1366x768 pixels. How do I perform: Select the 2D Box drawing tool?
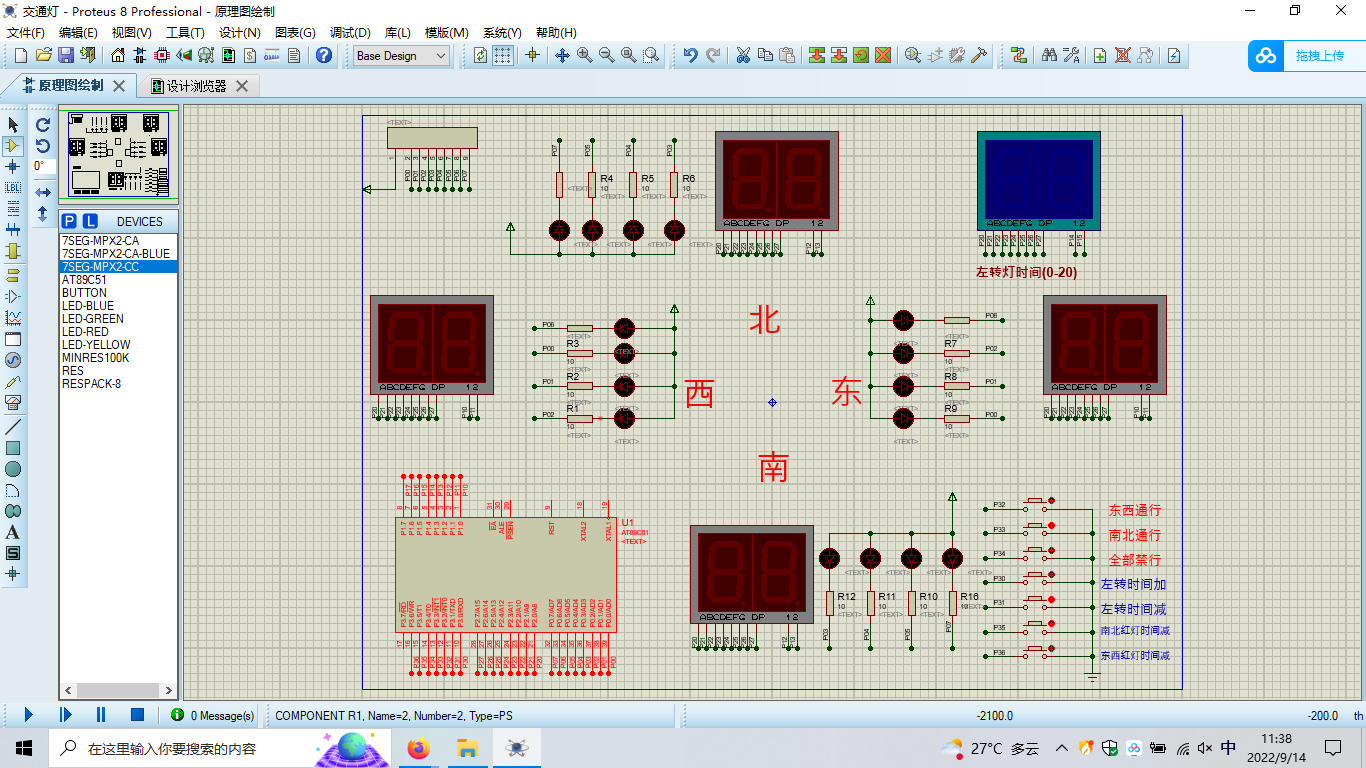pyautogui.click(x=13, y=448)
